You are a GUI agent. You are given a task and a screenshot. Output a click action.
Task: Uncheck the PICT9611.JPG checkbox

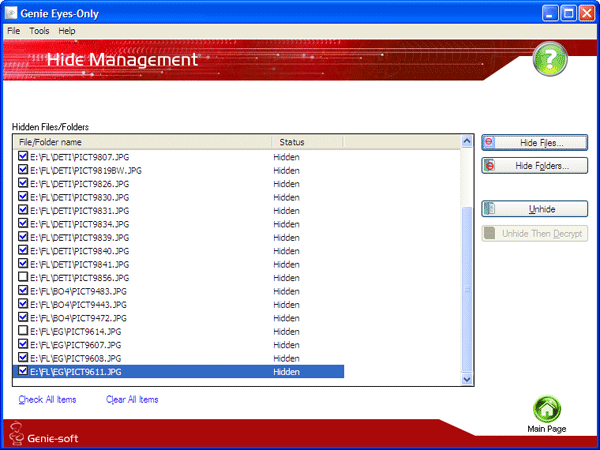point(23,370)
